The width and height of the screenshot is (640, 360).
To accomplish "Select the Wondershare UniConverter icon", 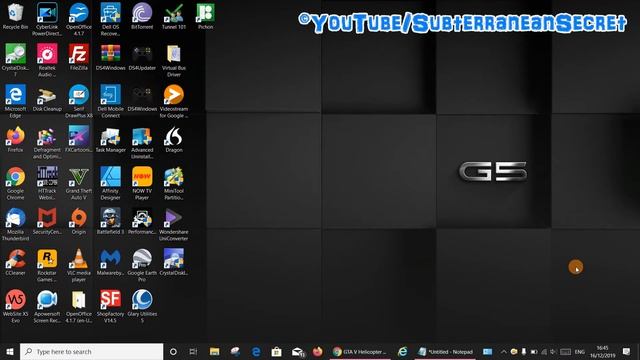I will click(174, 224).
